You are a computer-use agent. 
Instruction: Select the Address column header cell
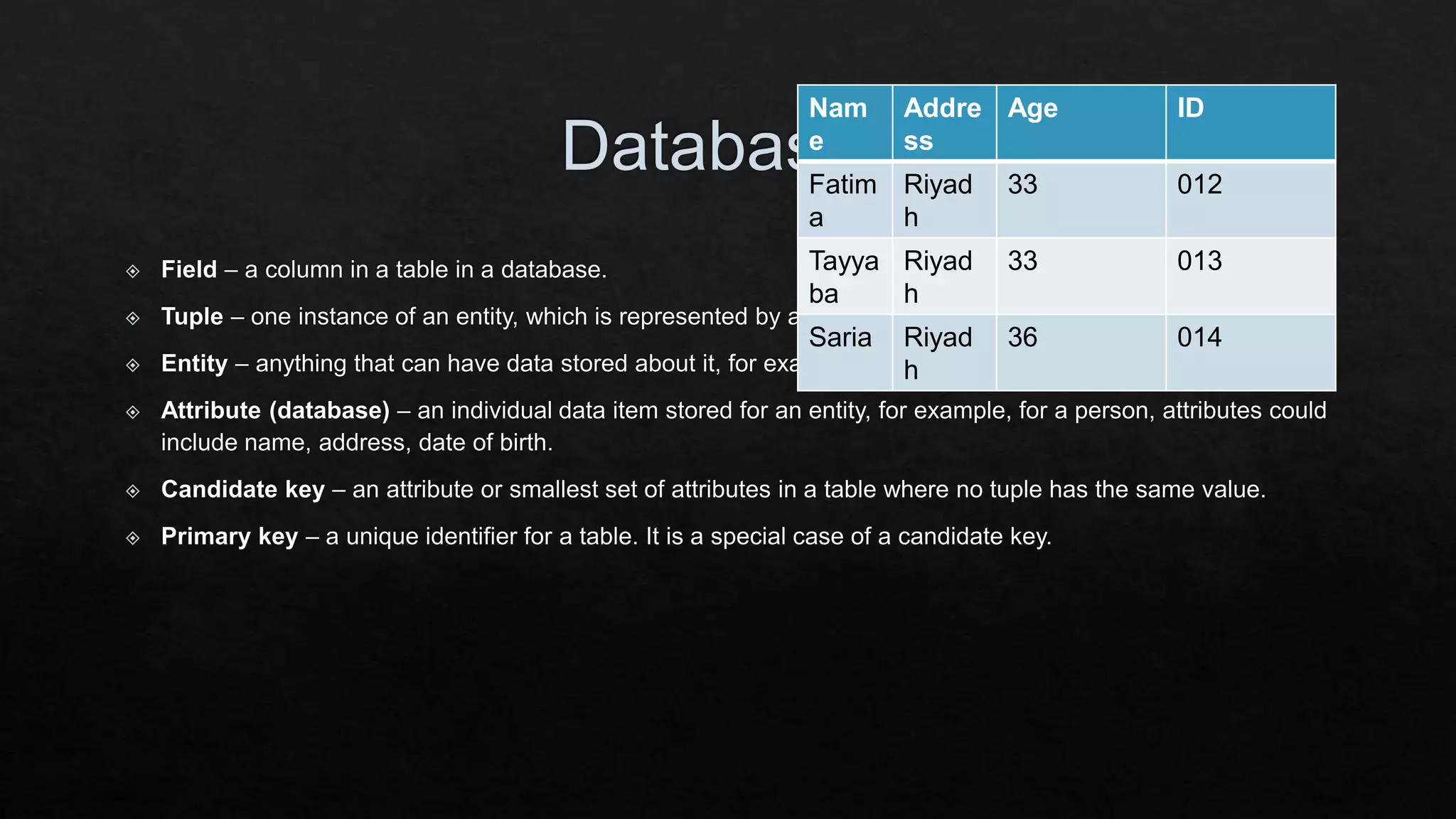tap(944, 123)
